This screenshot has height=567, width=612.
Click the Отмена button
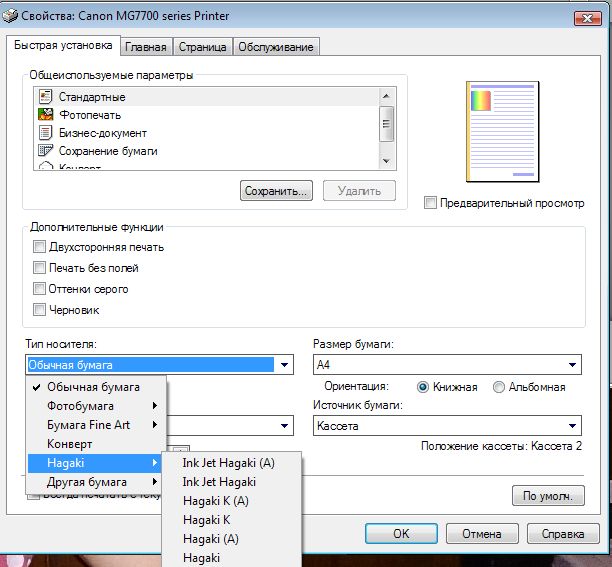(x=482, y=533)
